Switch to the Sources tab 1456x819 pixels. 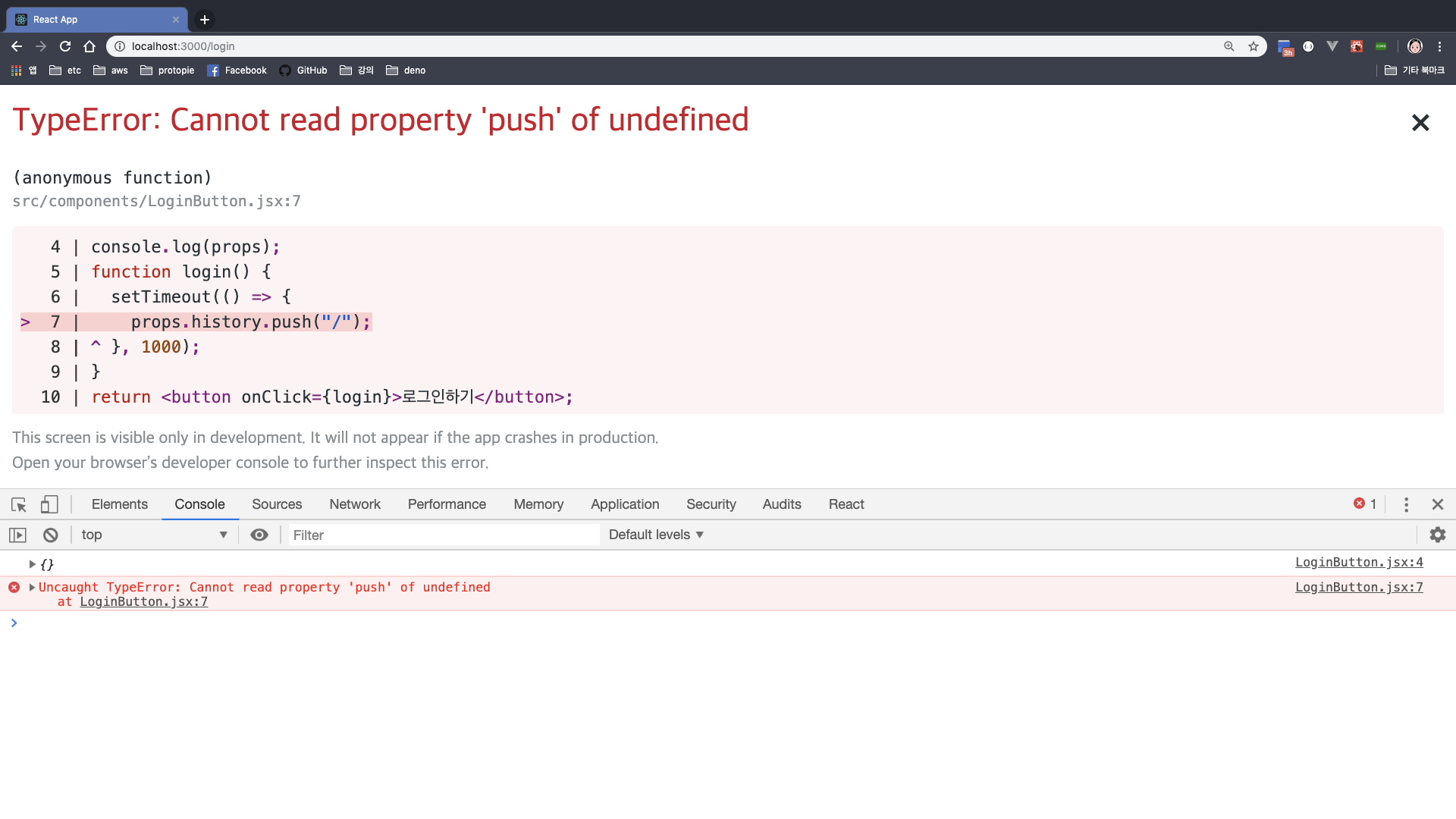click(x=277, y=504)
